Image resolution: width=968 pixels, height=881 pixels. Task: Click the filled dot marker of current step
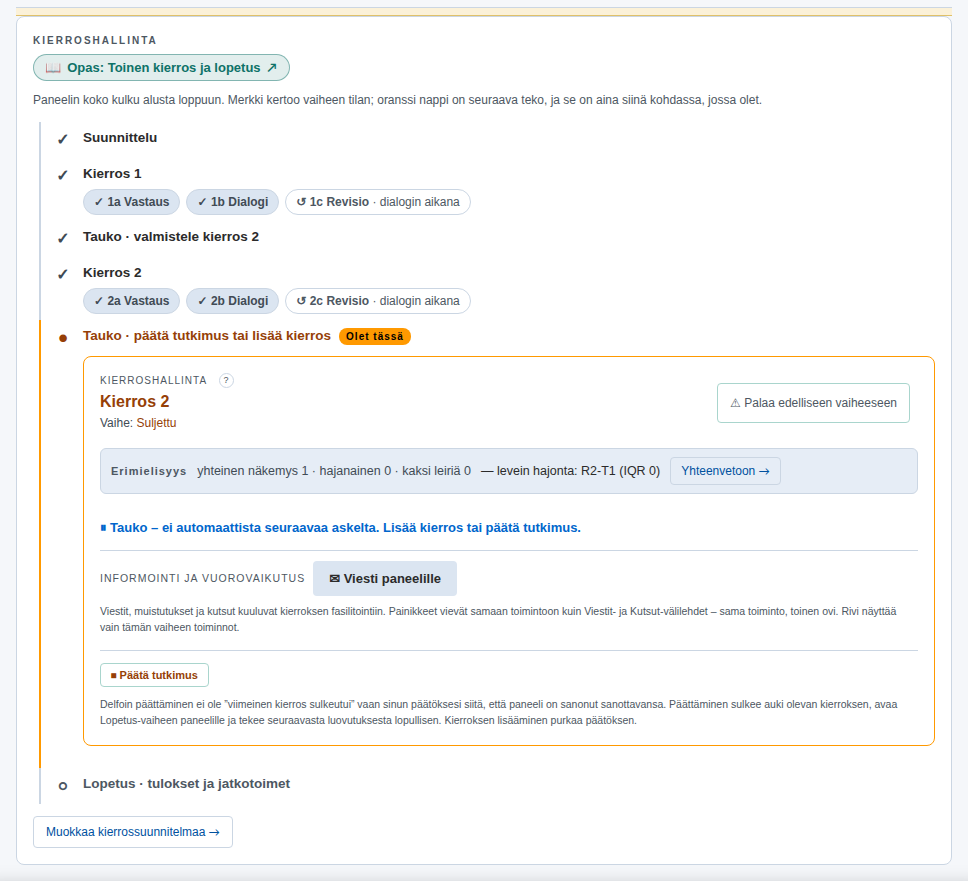(63, 338)
